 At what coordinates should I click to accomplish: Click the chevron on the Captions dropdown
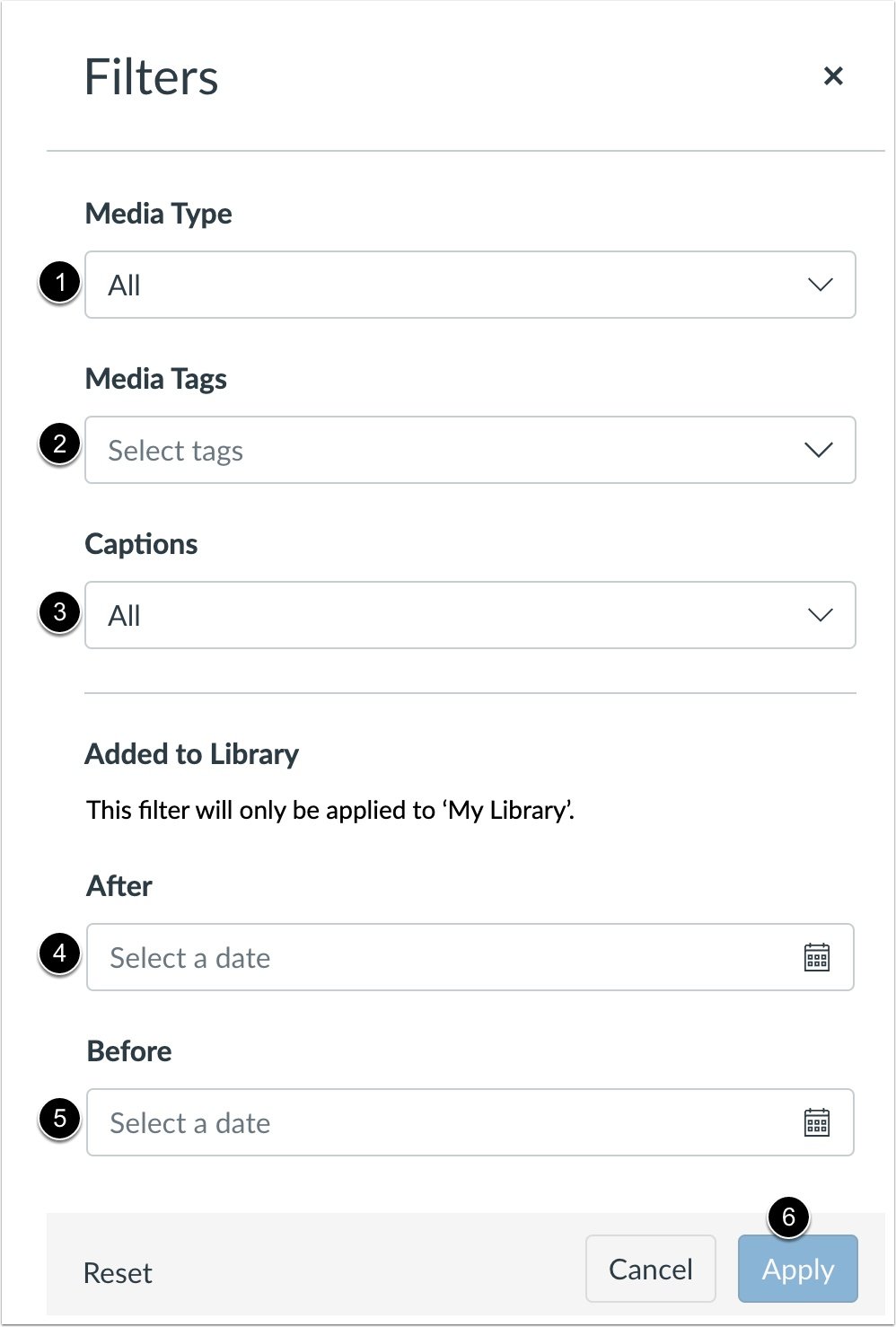click(x=819, y=615)
